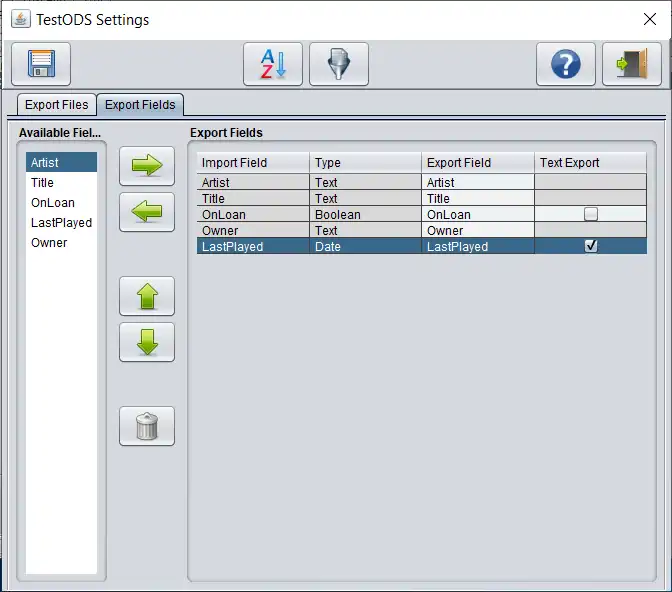Select Owner in Import Field column
Screen dimensions: 672x592
pyautogui.click(x=253, y=230)
